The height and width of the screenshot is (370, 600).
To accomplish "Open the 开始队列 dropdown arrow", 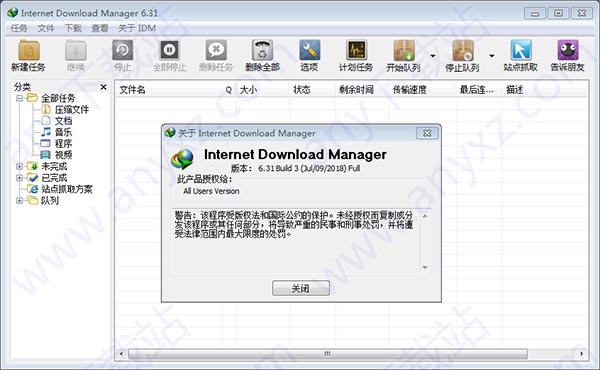I will click(433, 56).
